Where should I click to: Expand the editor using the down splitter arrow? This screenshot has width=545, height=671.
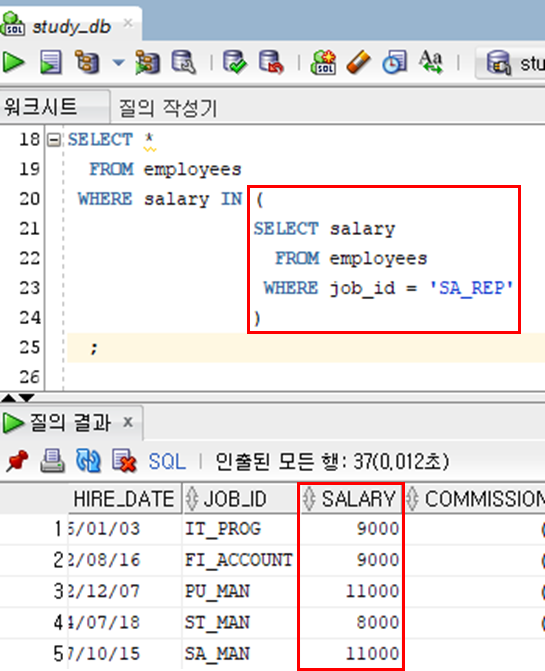(27, 398)
